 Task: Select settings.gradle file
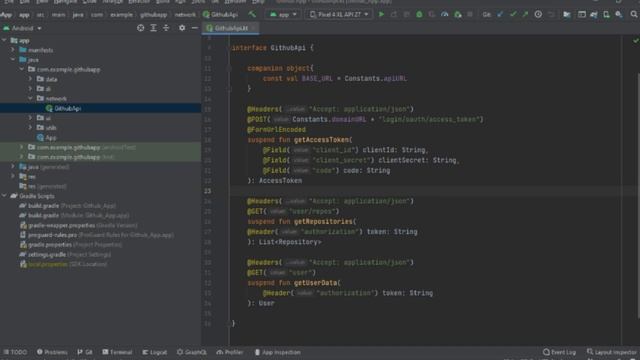click(x=65, y=254)
